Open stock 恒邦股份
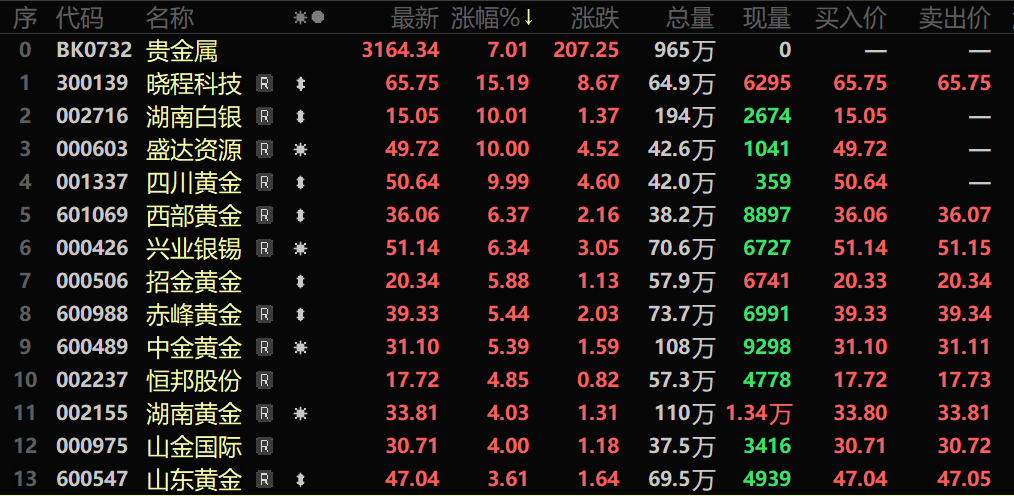 (x=194, y=380)
